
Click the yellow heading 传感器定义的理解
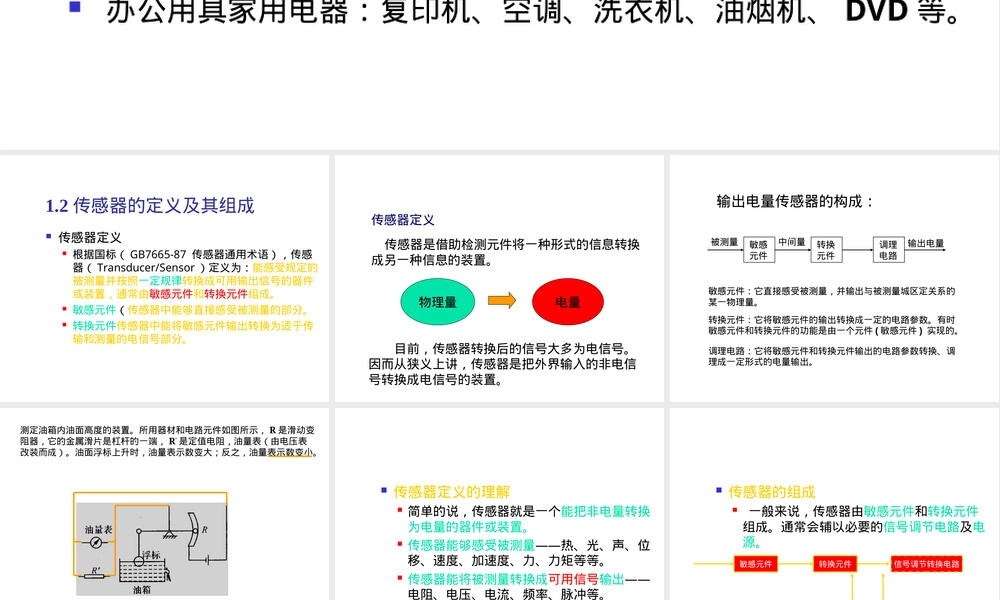point(452,492)
